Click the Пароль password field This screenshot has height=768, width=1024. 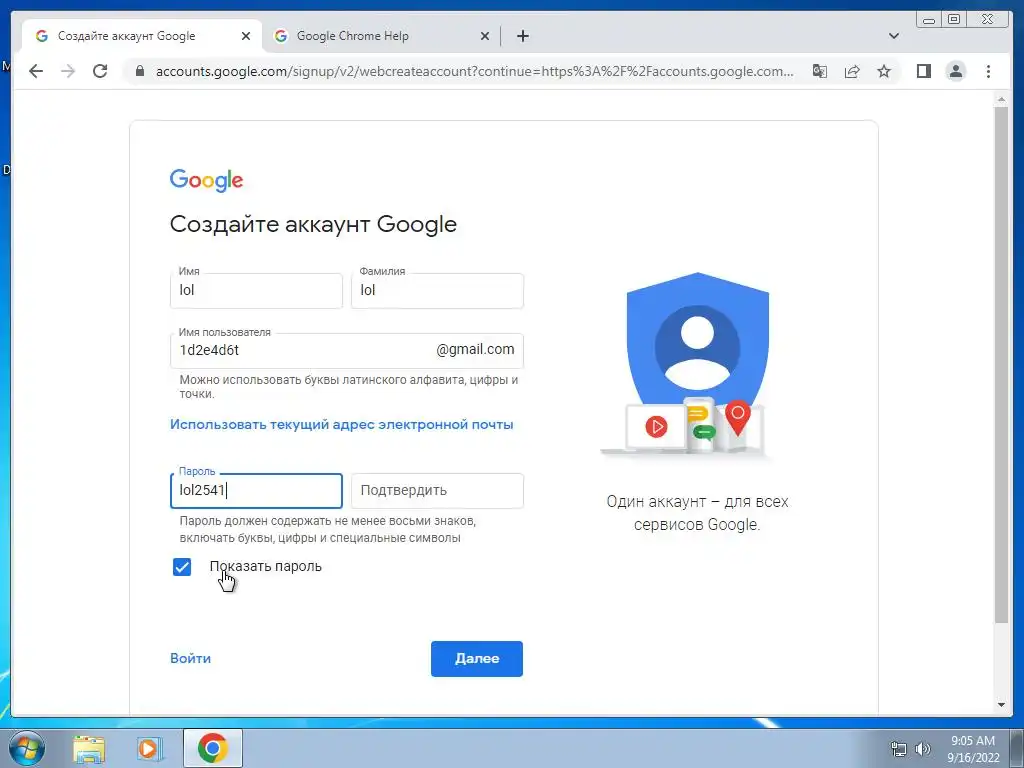(256, 490)
